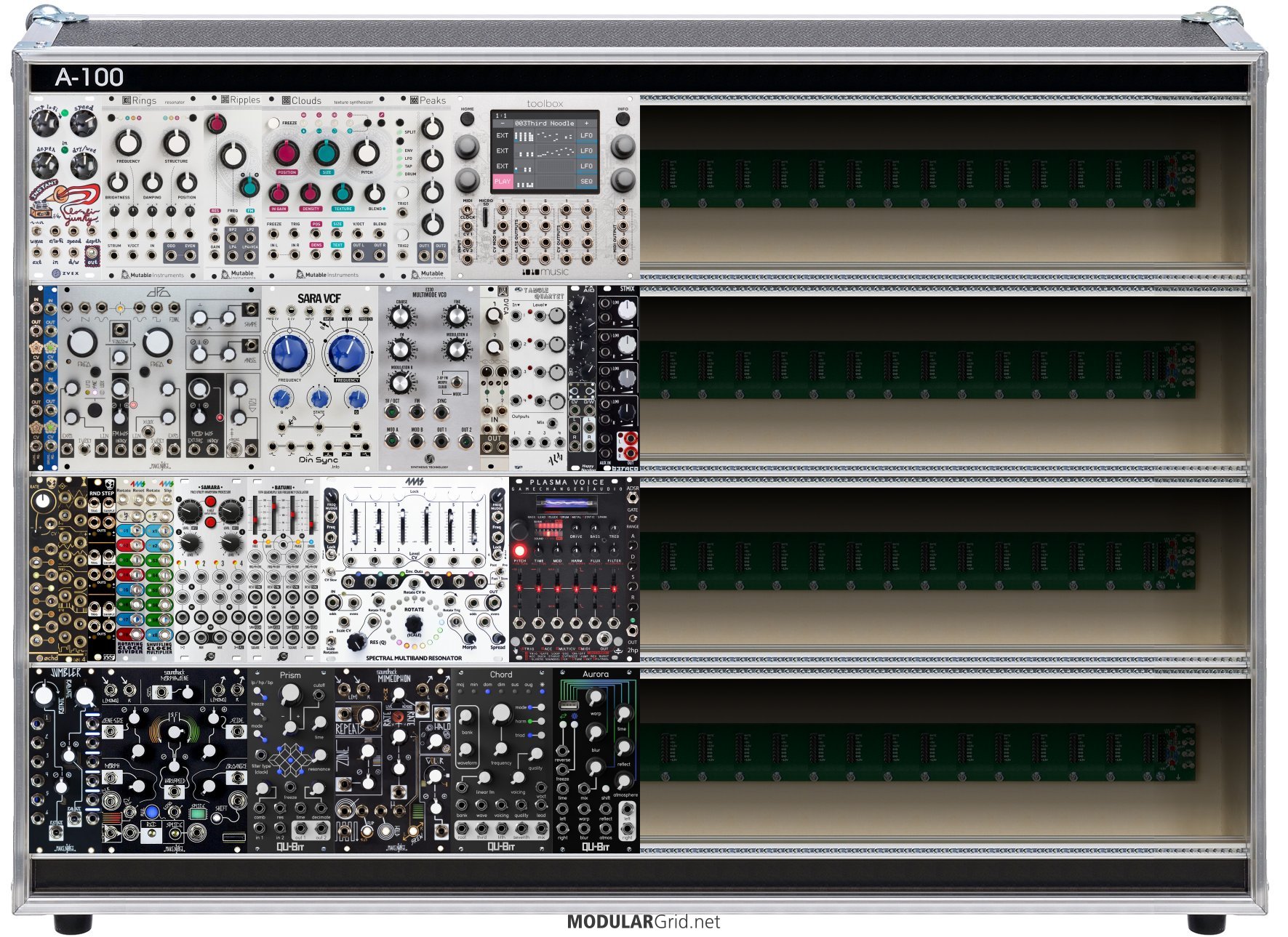
Task: Click the Rings FREQUENCY knob
Action: click(x=128, y=142)
